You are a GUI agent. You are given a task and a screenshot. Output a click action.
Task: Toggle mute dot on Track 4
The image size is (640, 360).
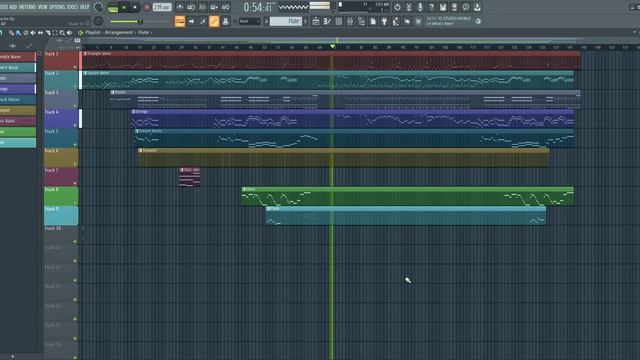pyautogui.click(x=75, y=125)
